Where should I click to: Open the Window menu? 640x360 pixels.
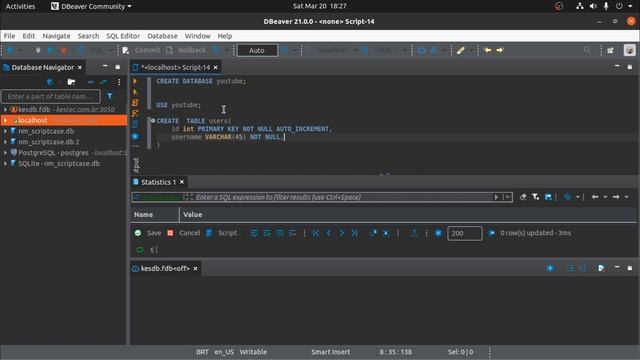(x=198, y=36)
